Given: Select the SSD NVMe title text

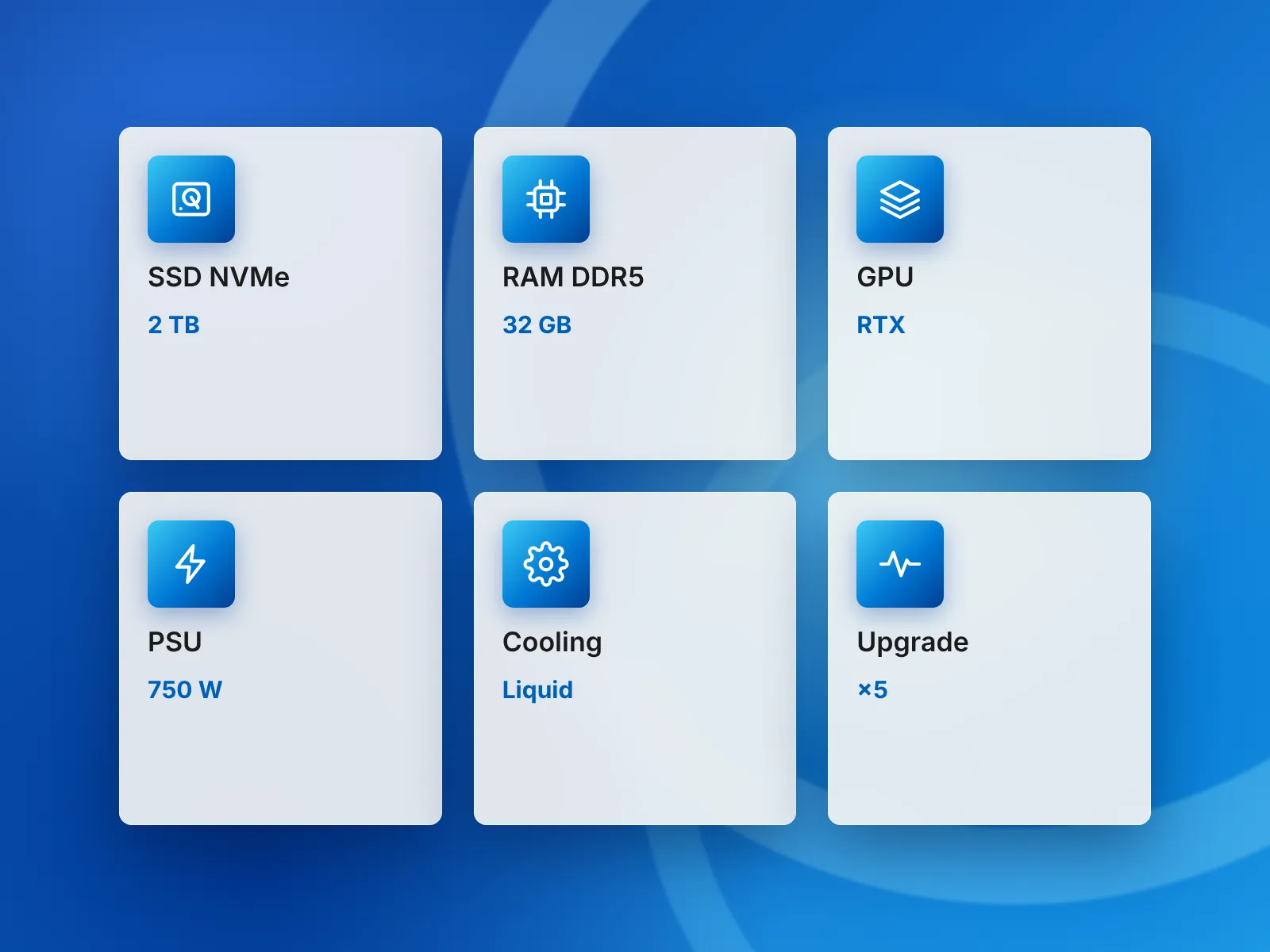Looking at the screenshot, I should (218, 277).
